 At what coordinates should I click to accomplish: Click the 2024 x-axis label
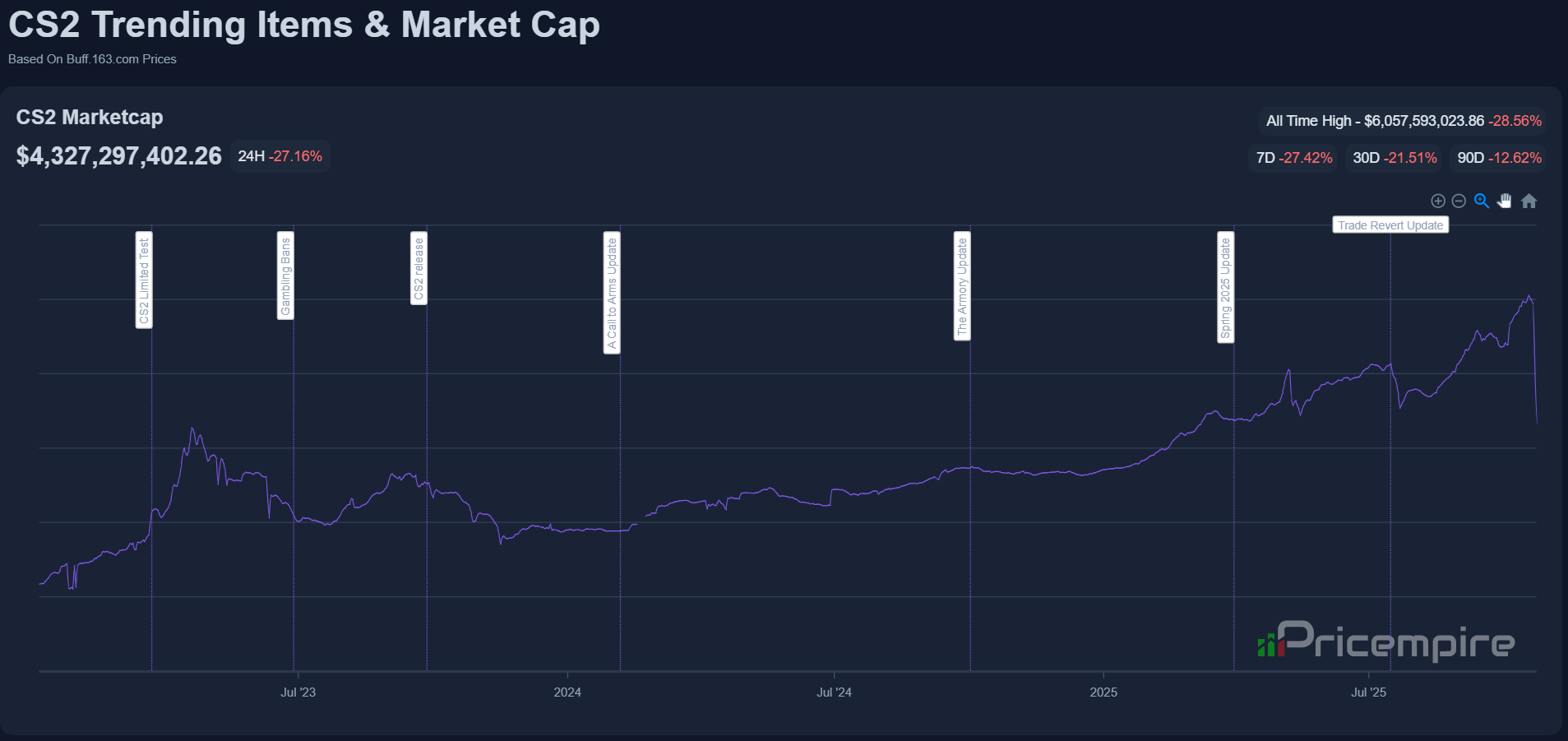click(567, 692)
